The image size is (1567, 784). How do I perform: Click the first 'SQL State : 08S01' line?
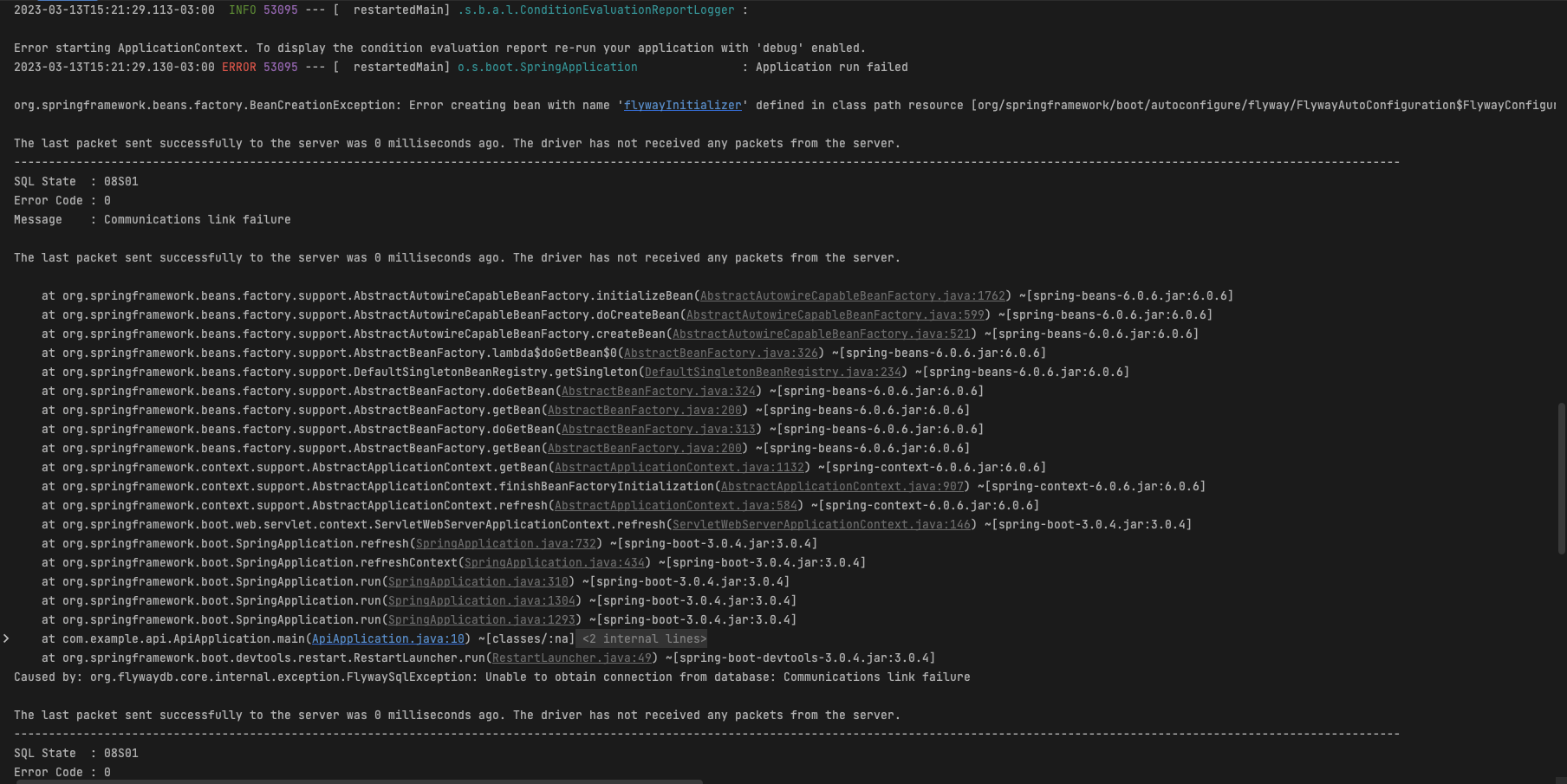coord(76,181)
